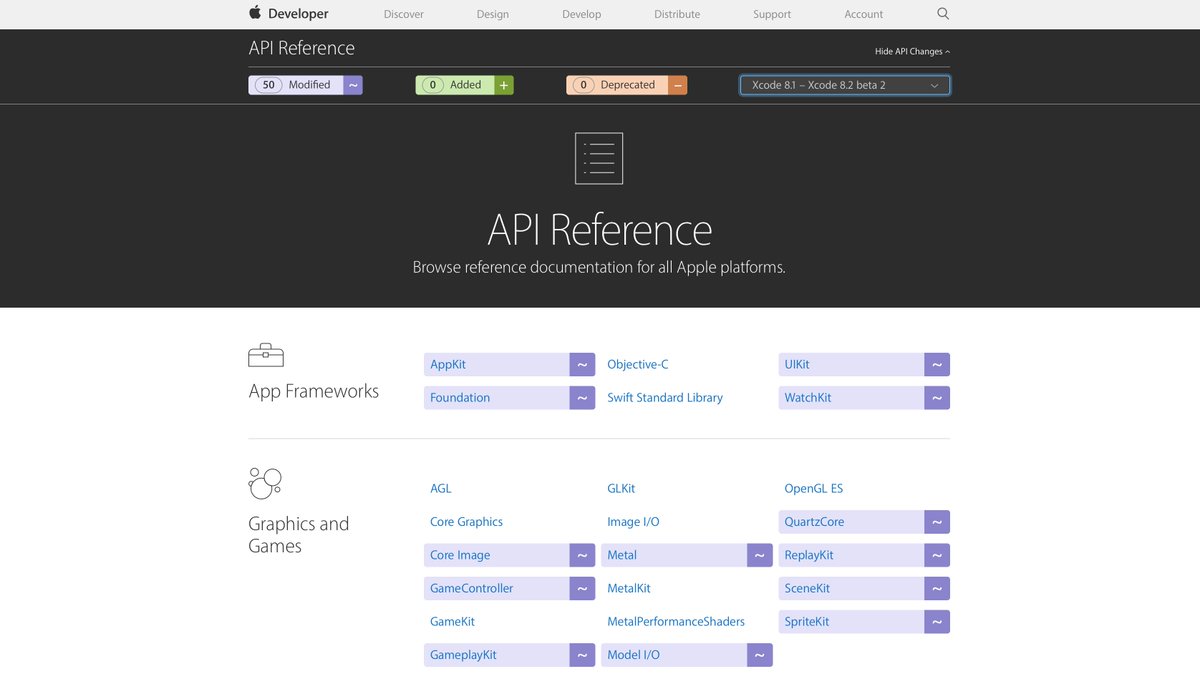
Task: Open the Image I/O link
Action: point(633,522)
